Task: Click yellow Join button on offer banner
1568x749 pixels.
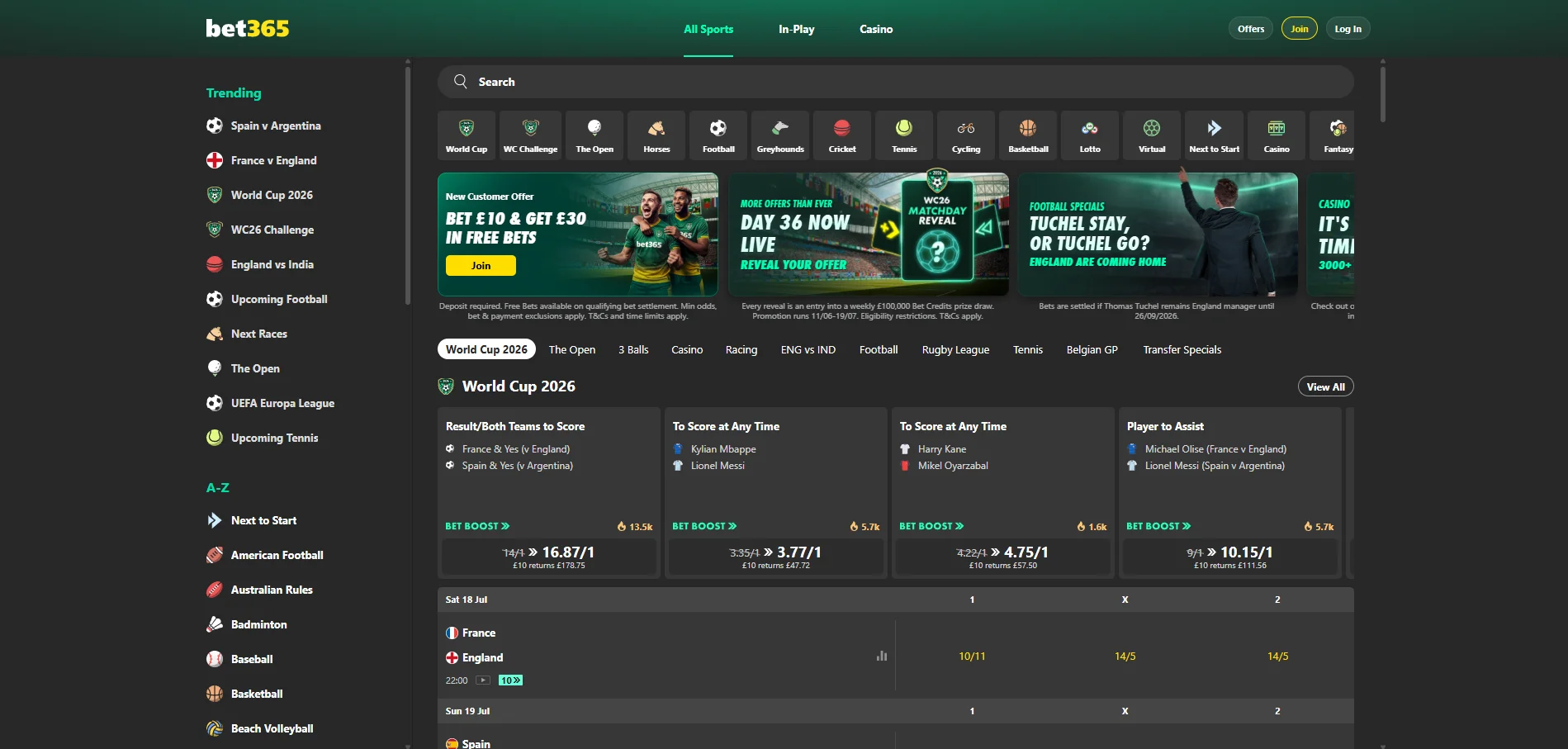Action: pyautogui.click(x=481, y=265)
